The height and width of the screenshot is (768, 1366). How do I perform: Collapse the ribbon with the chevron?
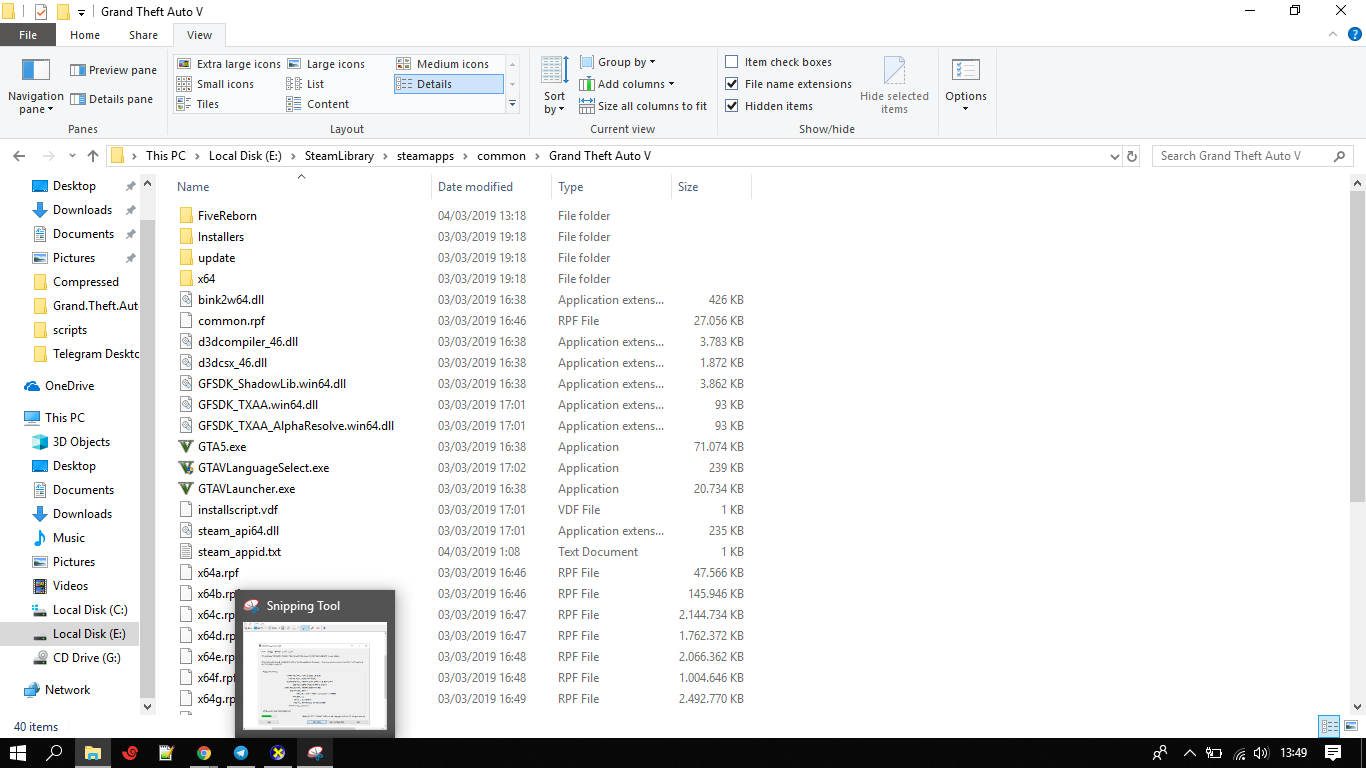click(1331, 34)
